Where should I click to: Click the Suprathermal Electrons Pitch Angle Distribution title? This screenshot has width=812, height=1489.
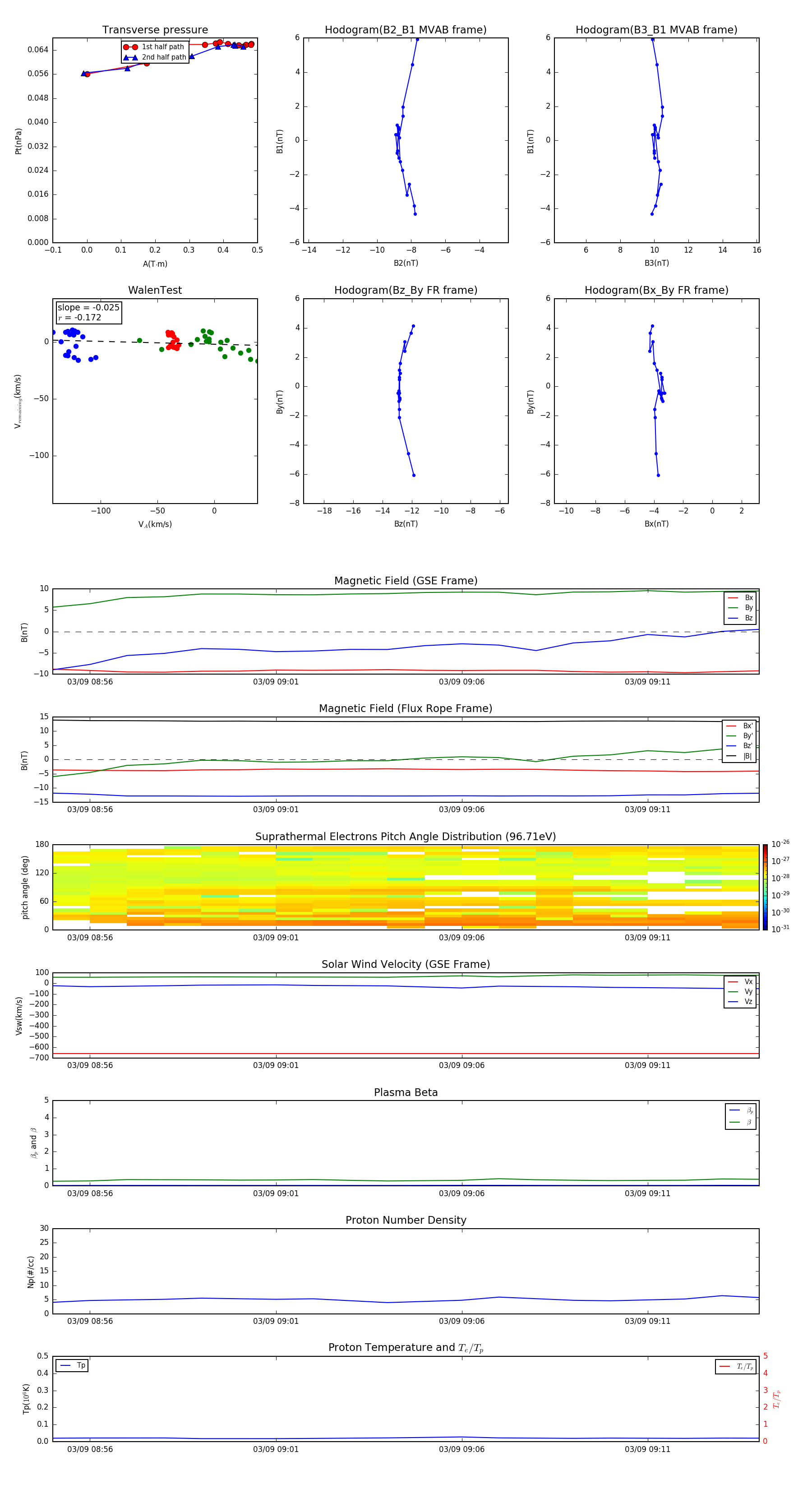pyautogui.click(x=406, y=837)
